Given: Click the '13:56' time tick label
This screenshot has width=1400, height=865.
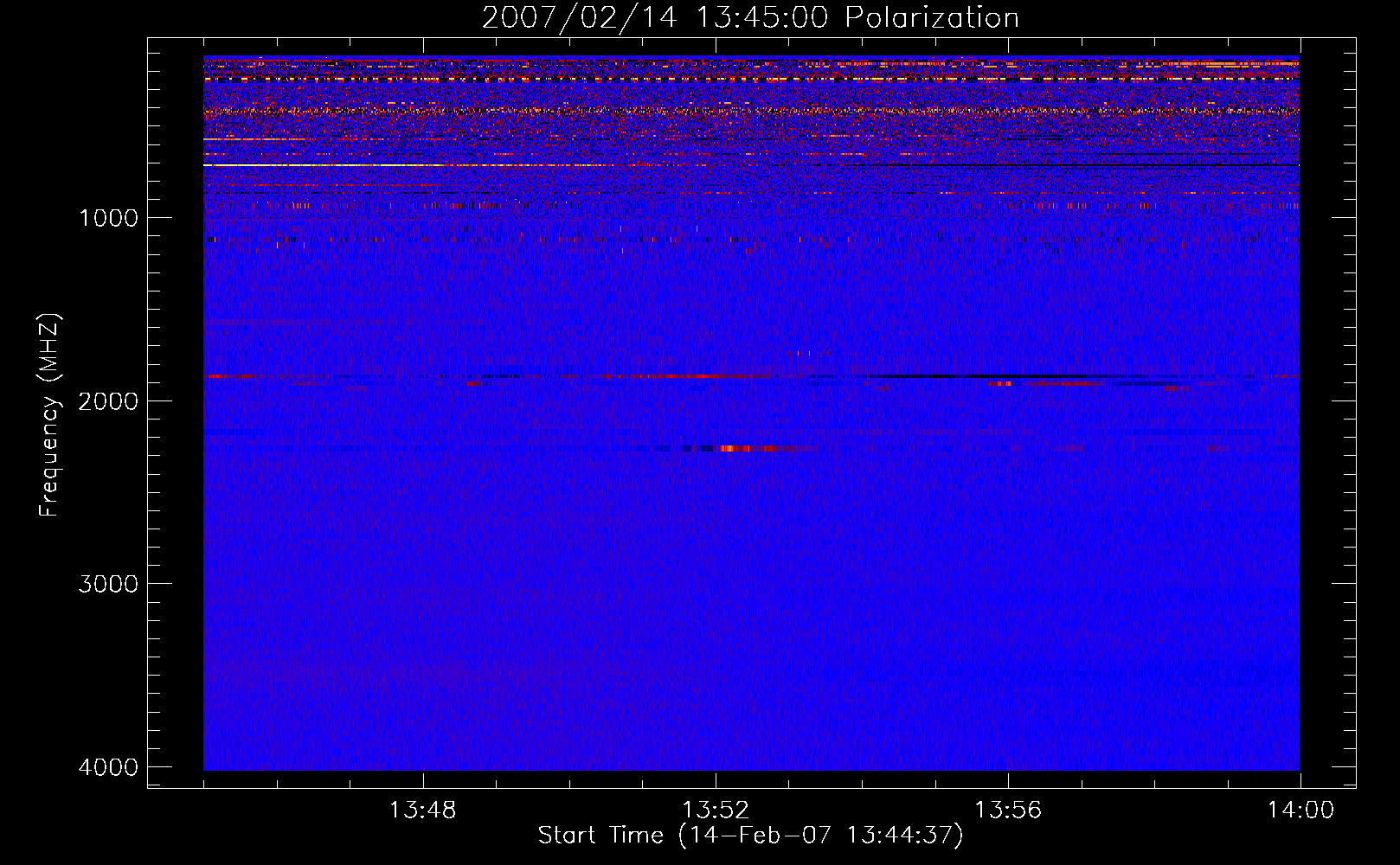Looking at the screenshot, I should pyautogui.click(x=1008, y=811).
